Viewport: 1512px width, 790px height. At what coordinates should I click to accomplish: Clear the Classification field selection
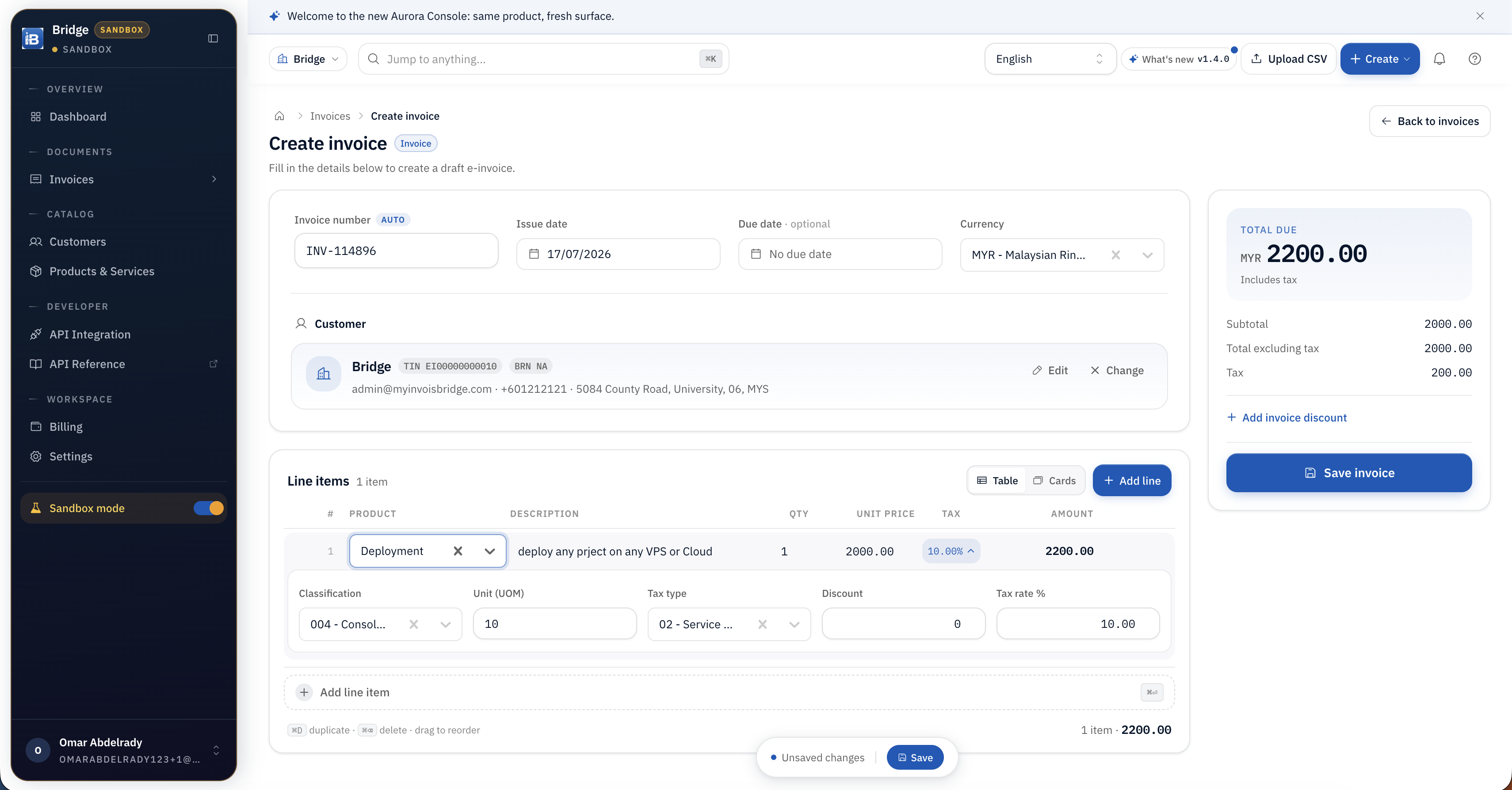coord(414,624)
